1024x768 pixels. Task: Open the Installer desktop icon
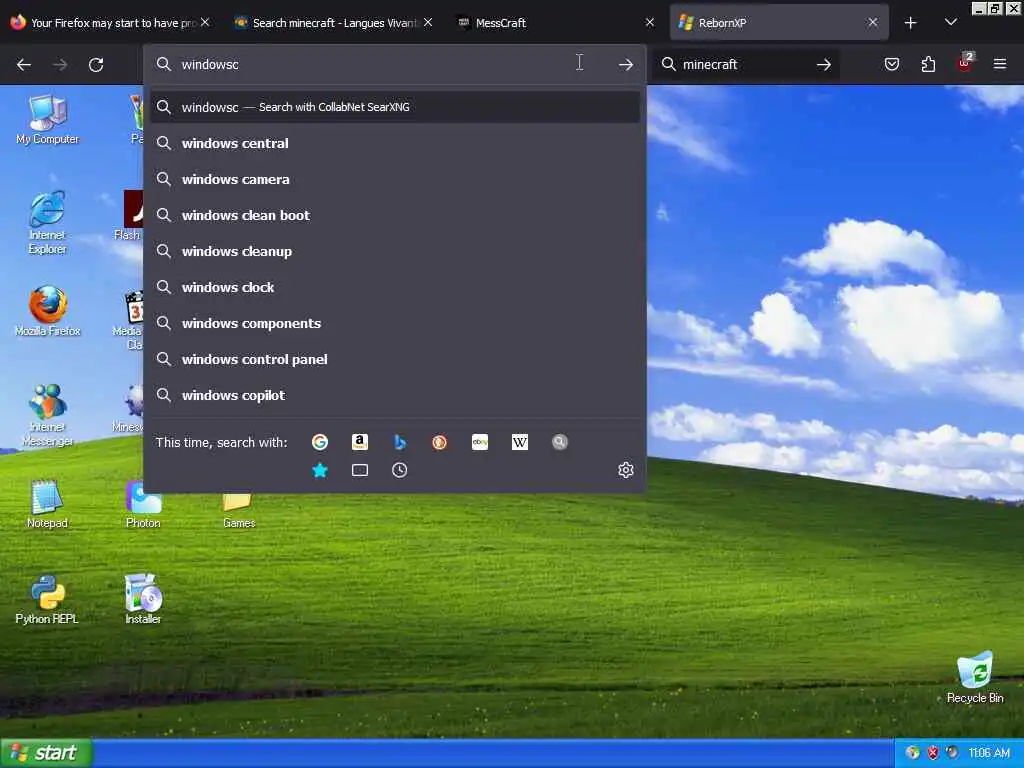pyautogui.click(x=143, y=600)
